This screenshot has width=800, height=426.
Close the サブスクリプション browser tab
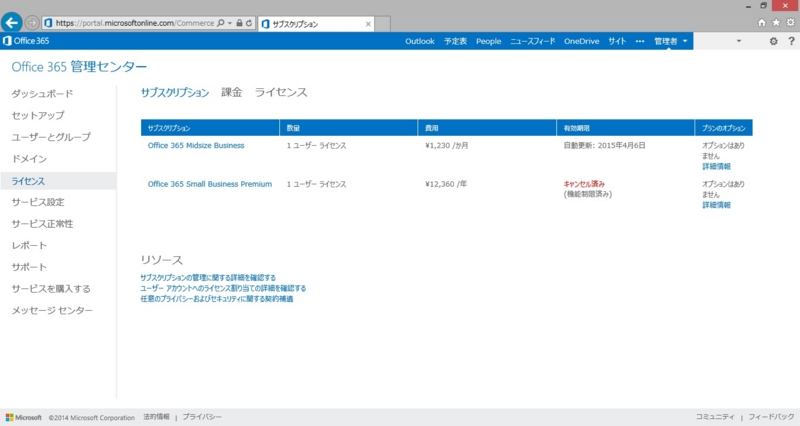pyautogui.click(x=368, y=24)
